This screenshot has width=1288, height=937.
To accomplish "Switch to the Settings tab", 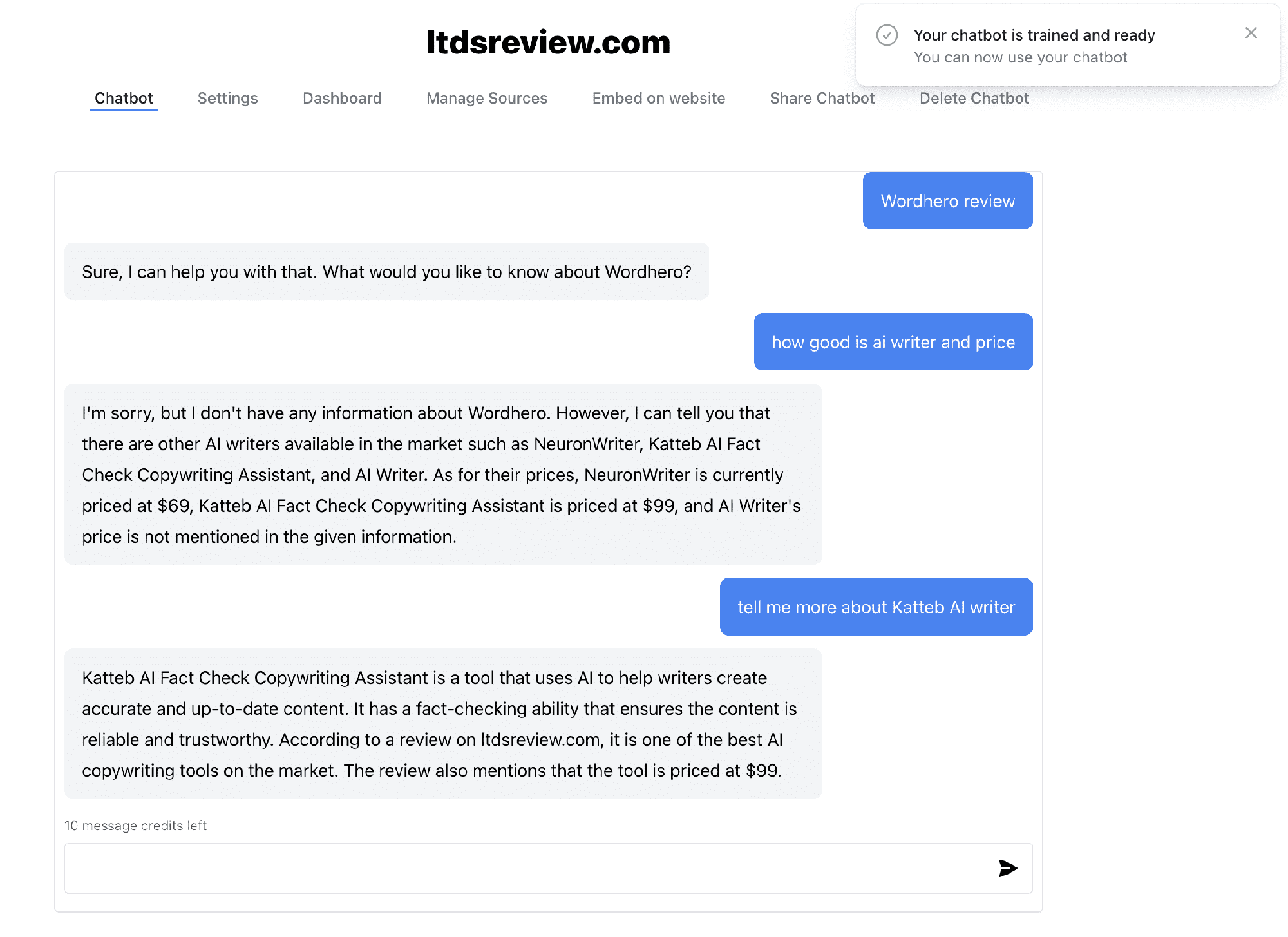I will (227, 98).
